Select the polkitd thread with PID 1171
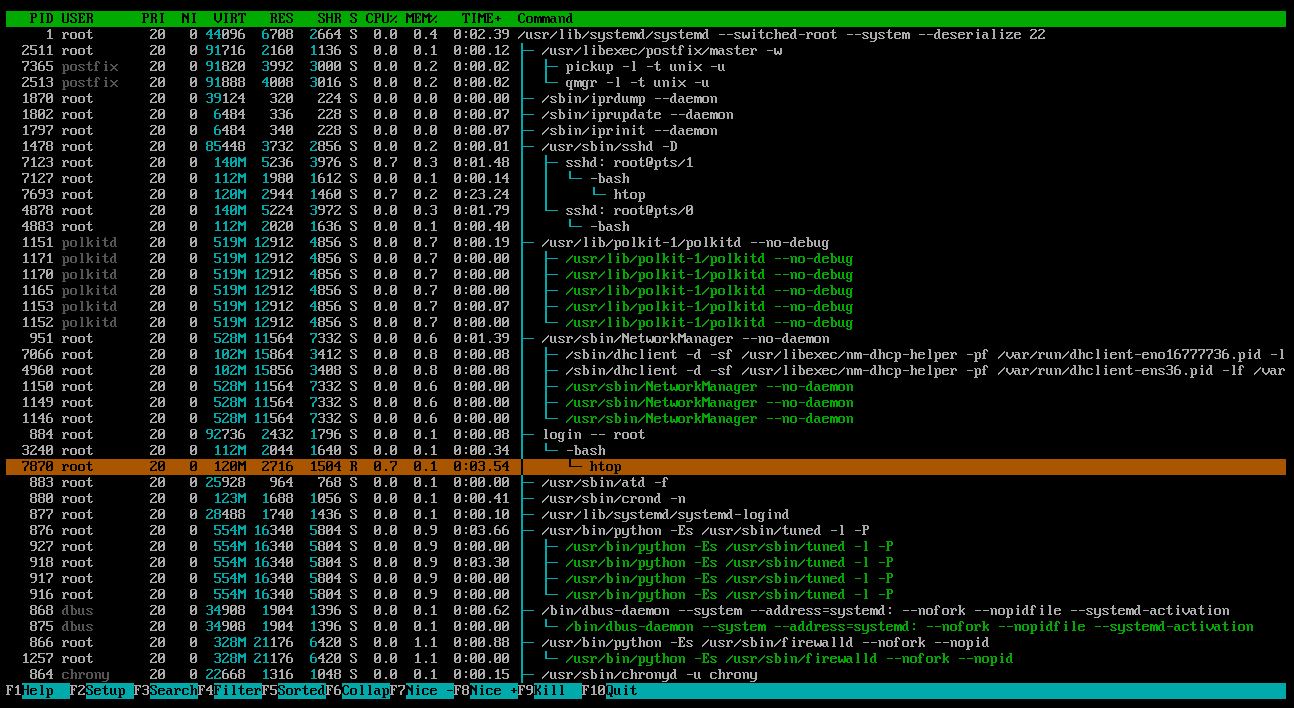This screenshot has height=708, width=1294. [645, 258]
